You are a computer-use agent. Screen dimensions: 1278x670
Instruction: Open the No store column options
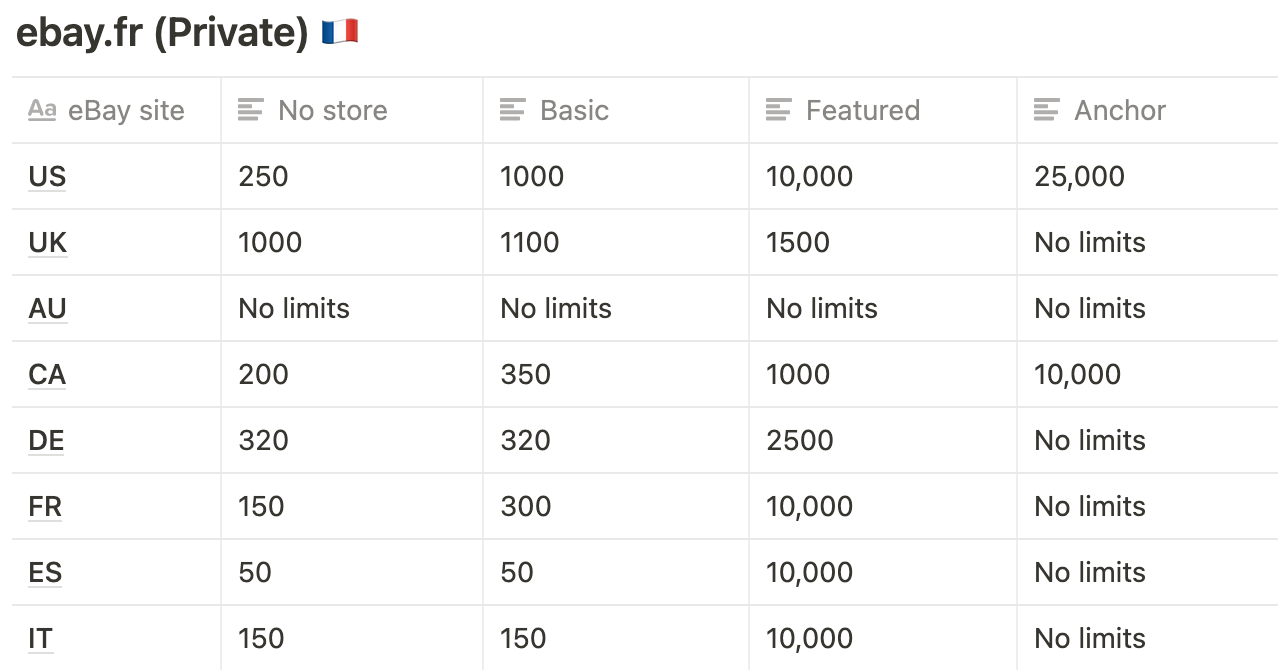tap(352, 110)
